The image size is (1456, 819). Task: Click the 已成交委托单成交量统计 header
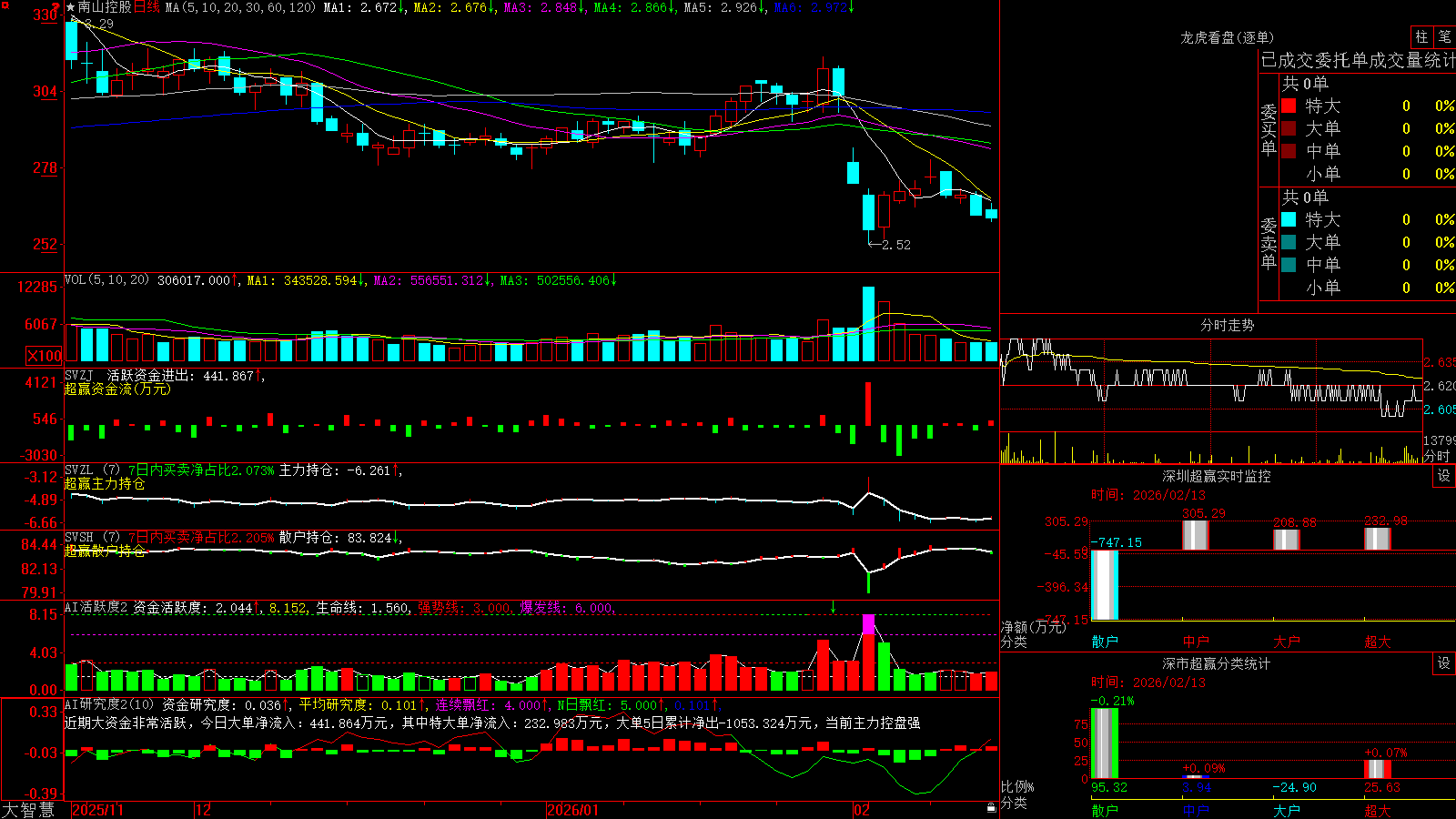pyautogui.click(x=1358, y=60)
